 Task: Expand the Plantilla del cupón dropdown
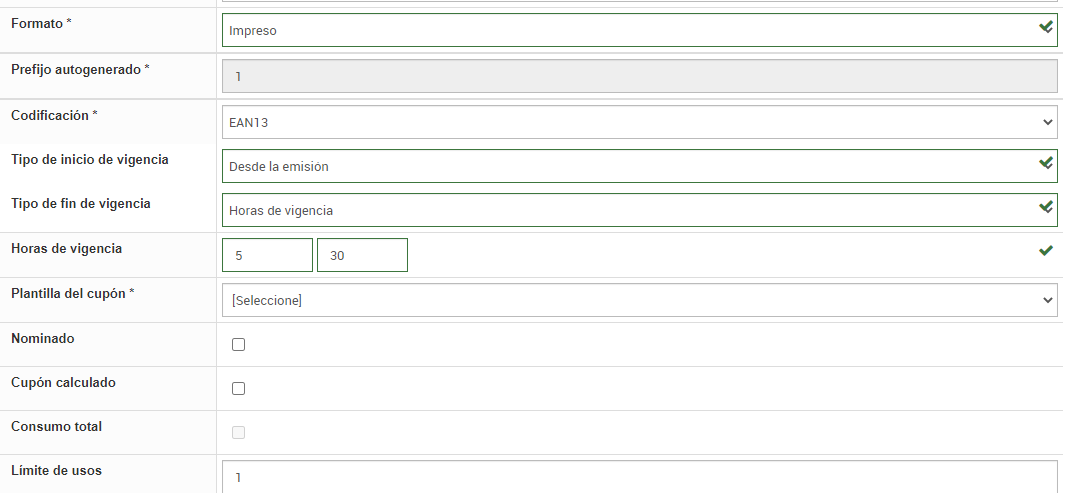(x=639, y=300)
